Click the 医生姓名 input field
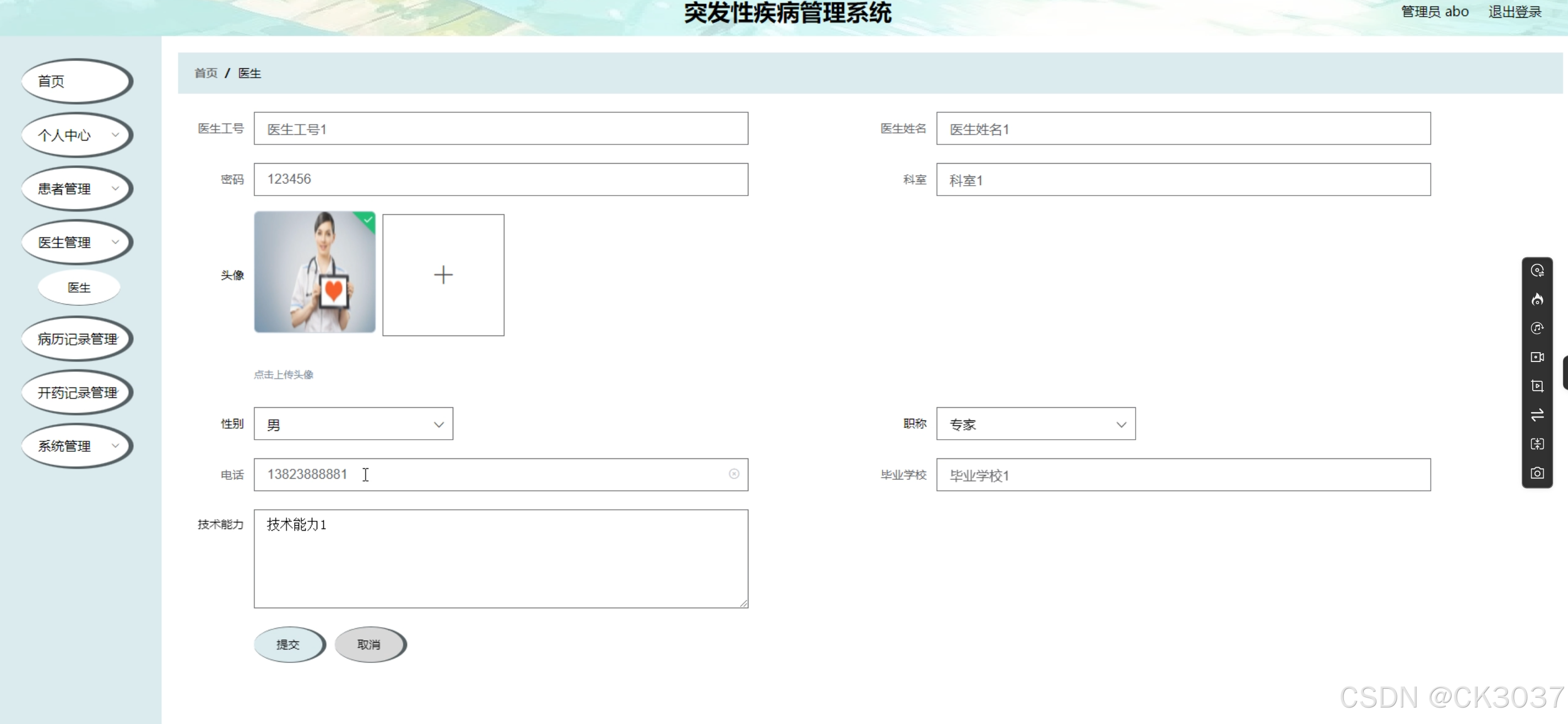The height and width of the screenshot is (724, 1568). coord(1184,128)
